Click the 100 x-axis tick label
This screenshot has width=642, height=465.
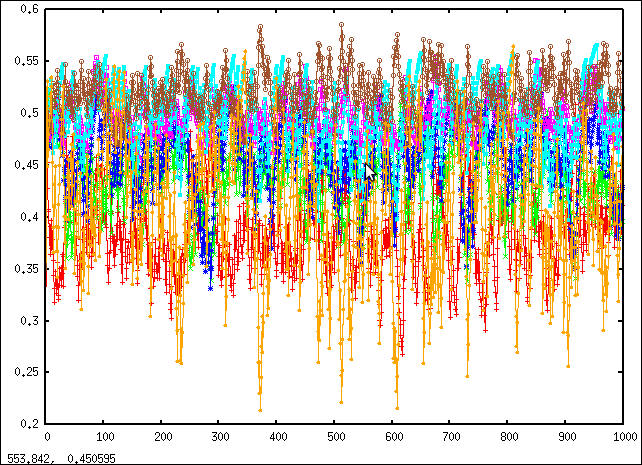(105, 437)
